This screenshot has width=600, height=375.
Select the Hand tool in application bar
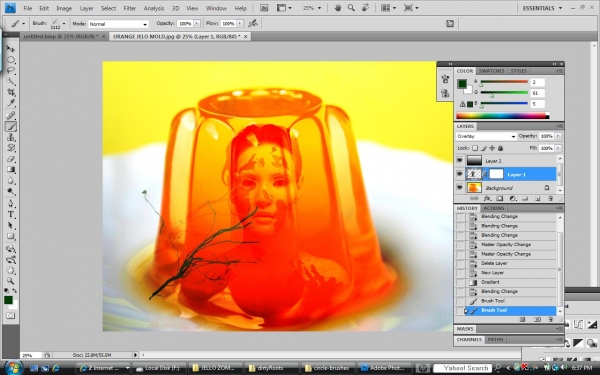338,8
